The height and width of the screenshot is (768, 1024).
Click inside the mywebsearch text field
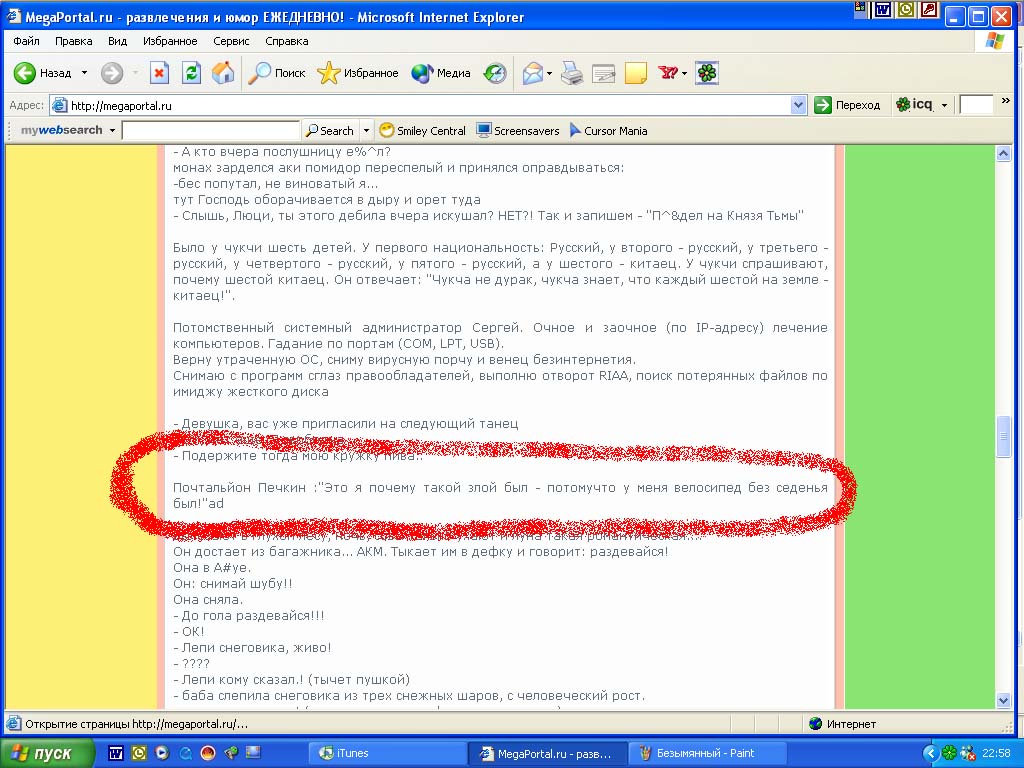[210, 131]
